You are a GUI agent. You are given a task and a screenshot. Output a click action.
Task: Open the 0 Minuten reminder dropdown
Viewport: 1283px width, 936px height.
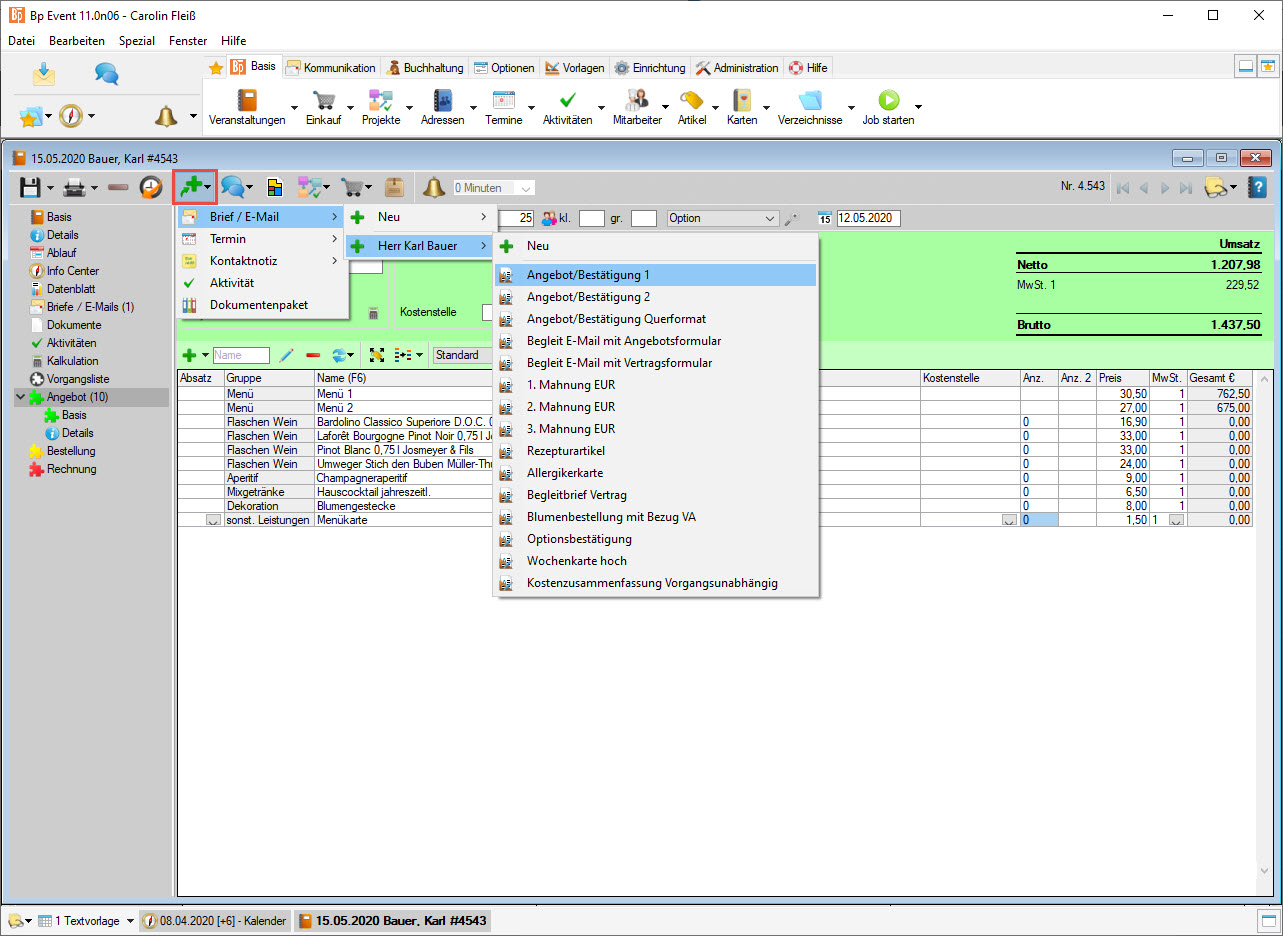point(526,188)
